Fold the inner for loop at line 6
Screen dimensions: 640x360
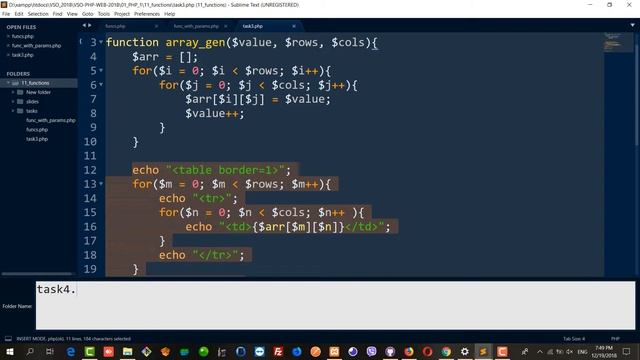(101, 84)
